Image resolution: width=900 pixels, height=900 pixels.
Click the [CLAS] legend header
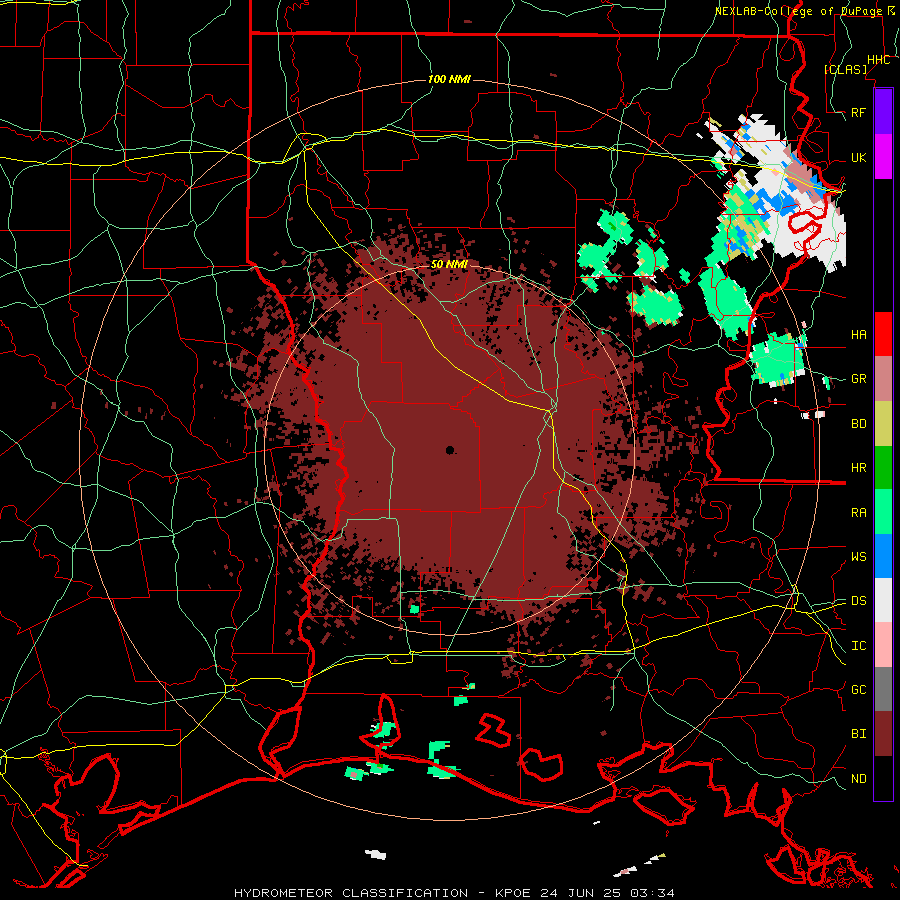pyautogui.click(x=845, y=69)
